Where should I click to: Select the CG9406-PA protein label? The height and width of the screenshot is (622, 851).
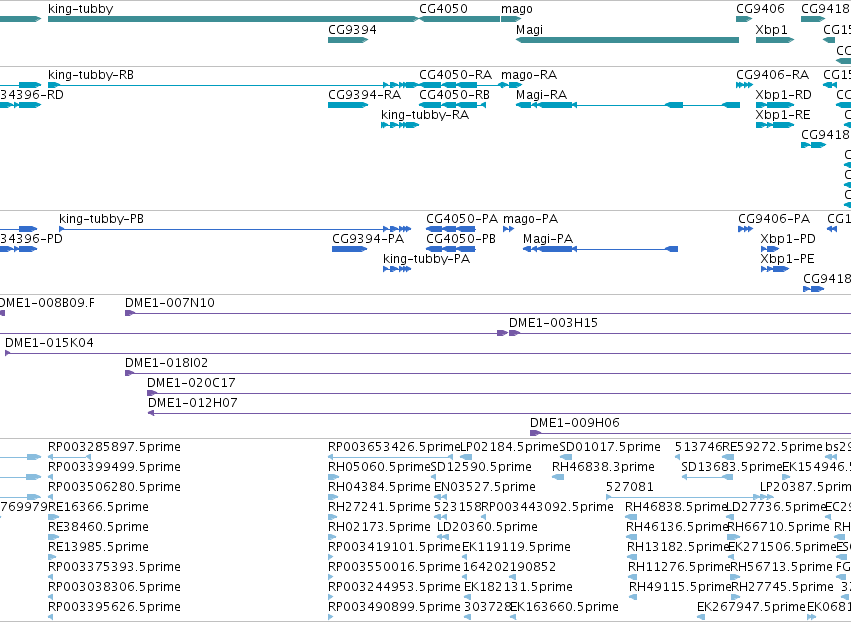(x=774, y=219)
